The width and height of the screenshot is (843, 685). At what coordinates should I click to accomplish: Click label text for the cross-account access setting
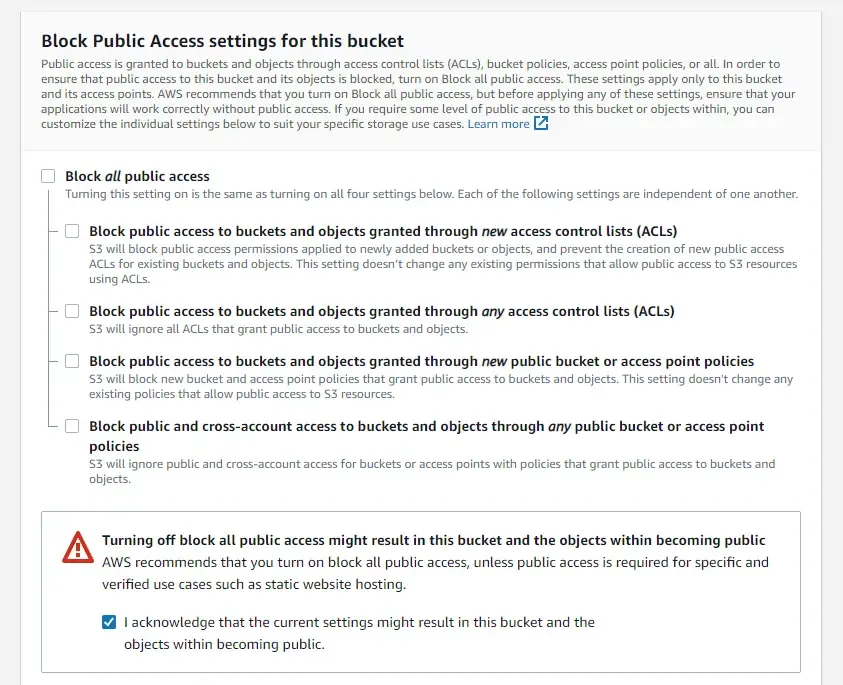(426, 426)
